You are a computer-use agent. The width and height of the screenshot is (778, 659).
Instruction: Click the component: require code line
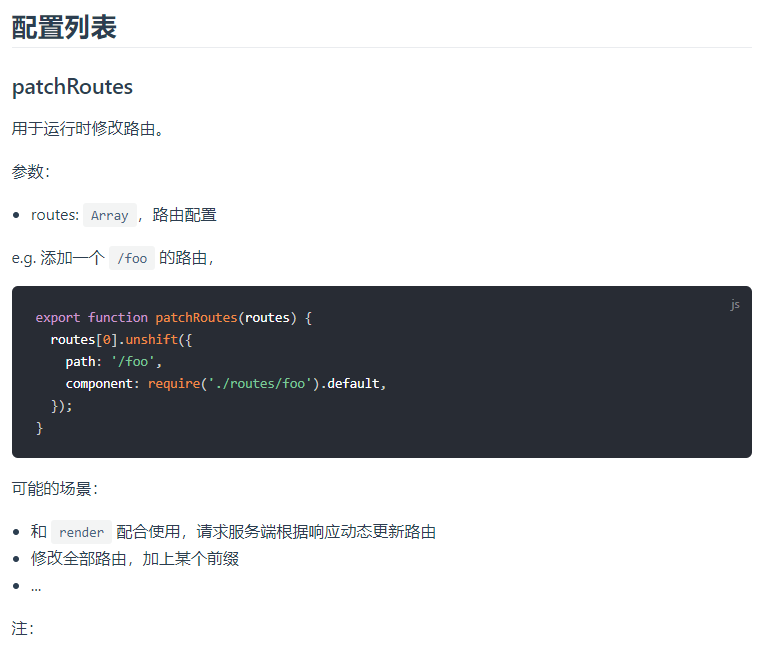226,384
